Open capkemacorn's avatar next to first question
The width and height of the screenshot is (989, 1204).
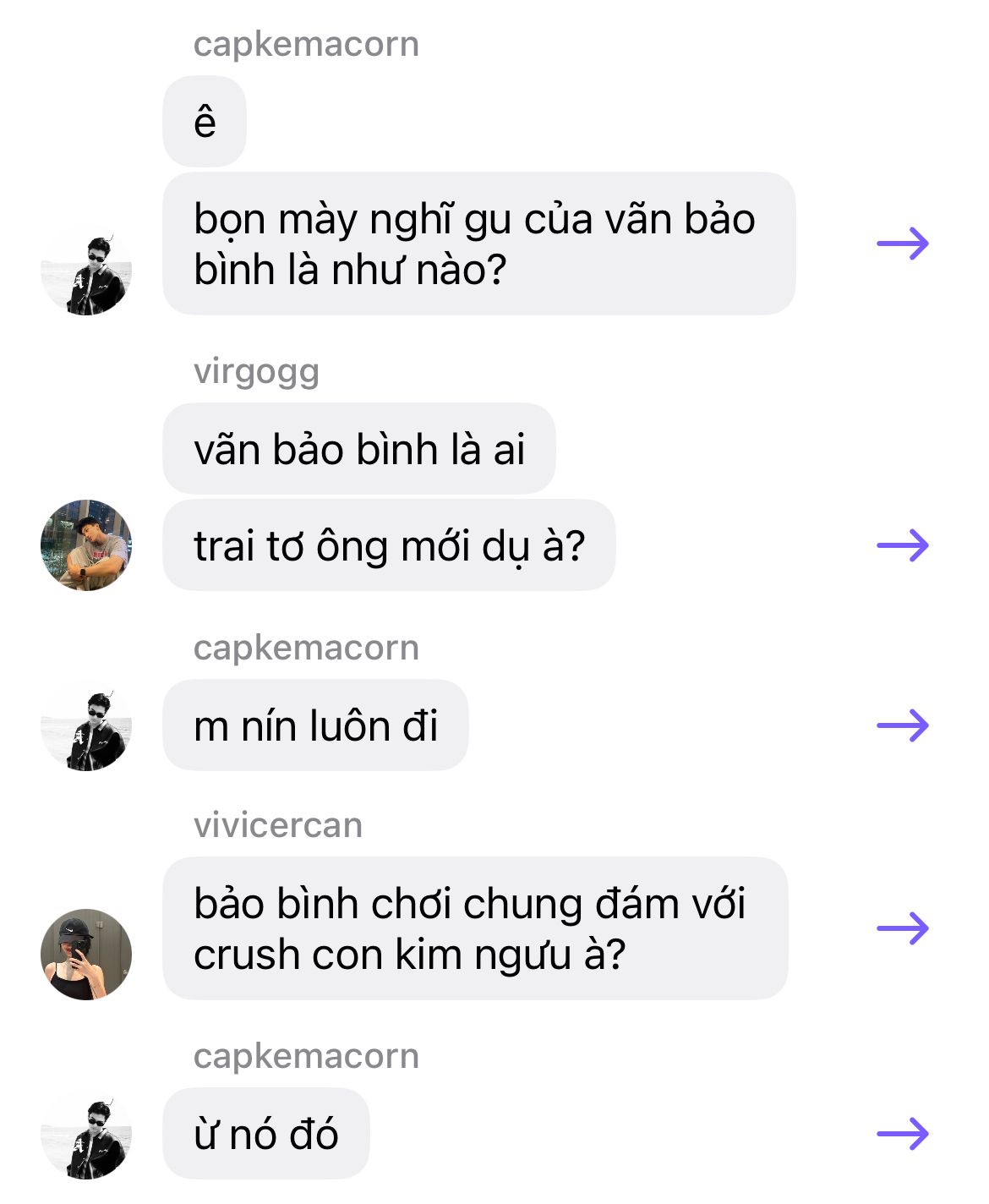tap(86, 271)
